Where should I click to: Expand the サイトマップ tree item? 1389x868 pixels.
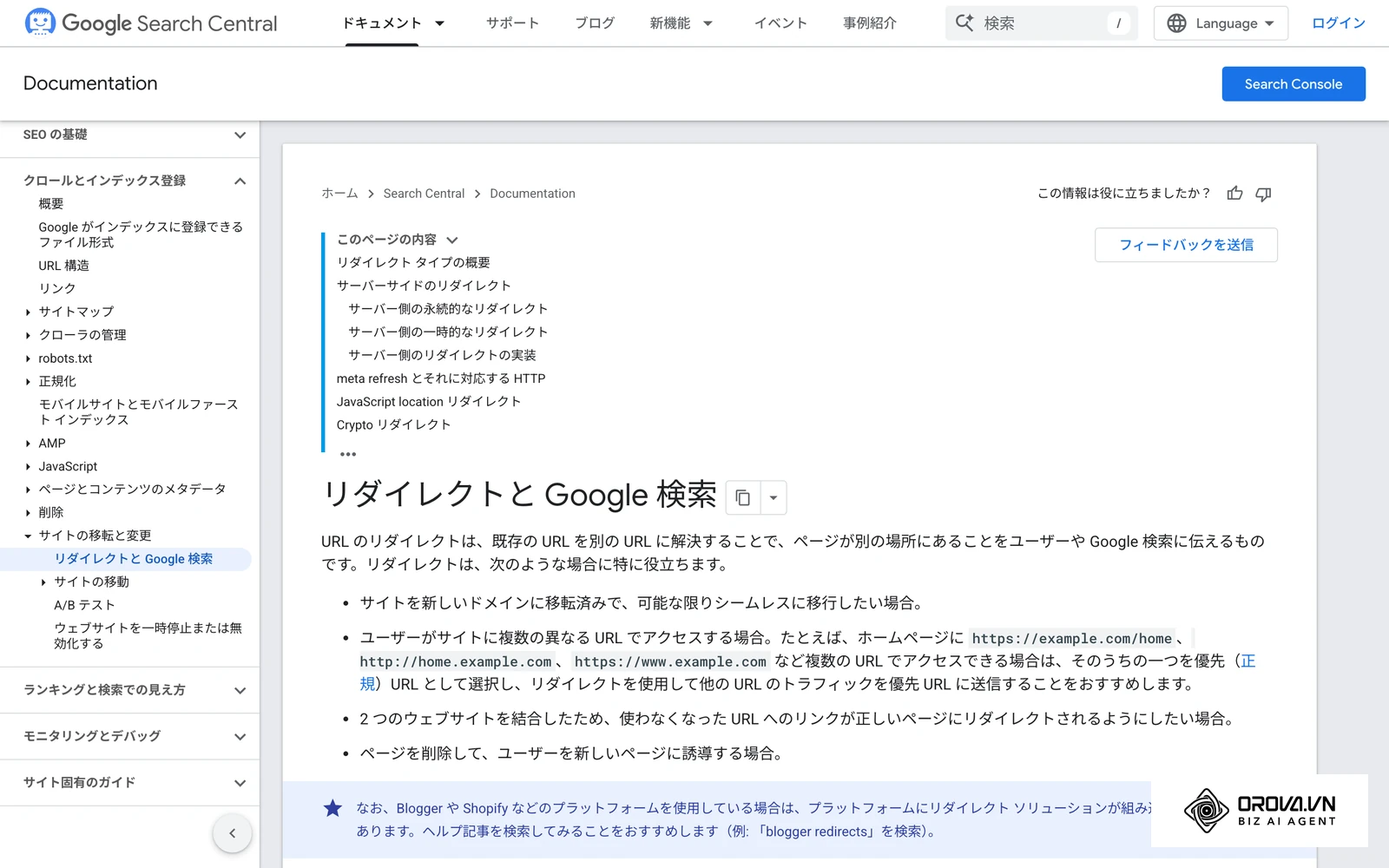coord(28,312)
